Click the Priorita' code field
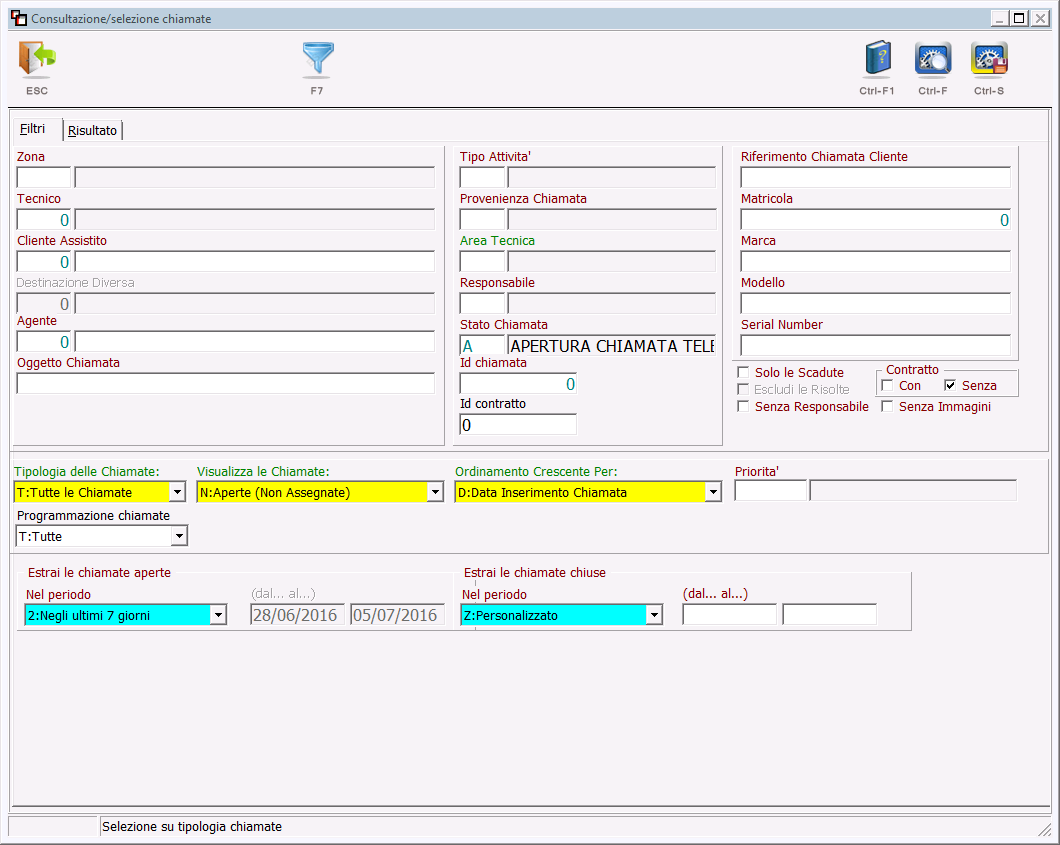Viewport: 1060px width, 845px height. [x=771, y=491]
